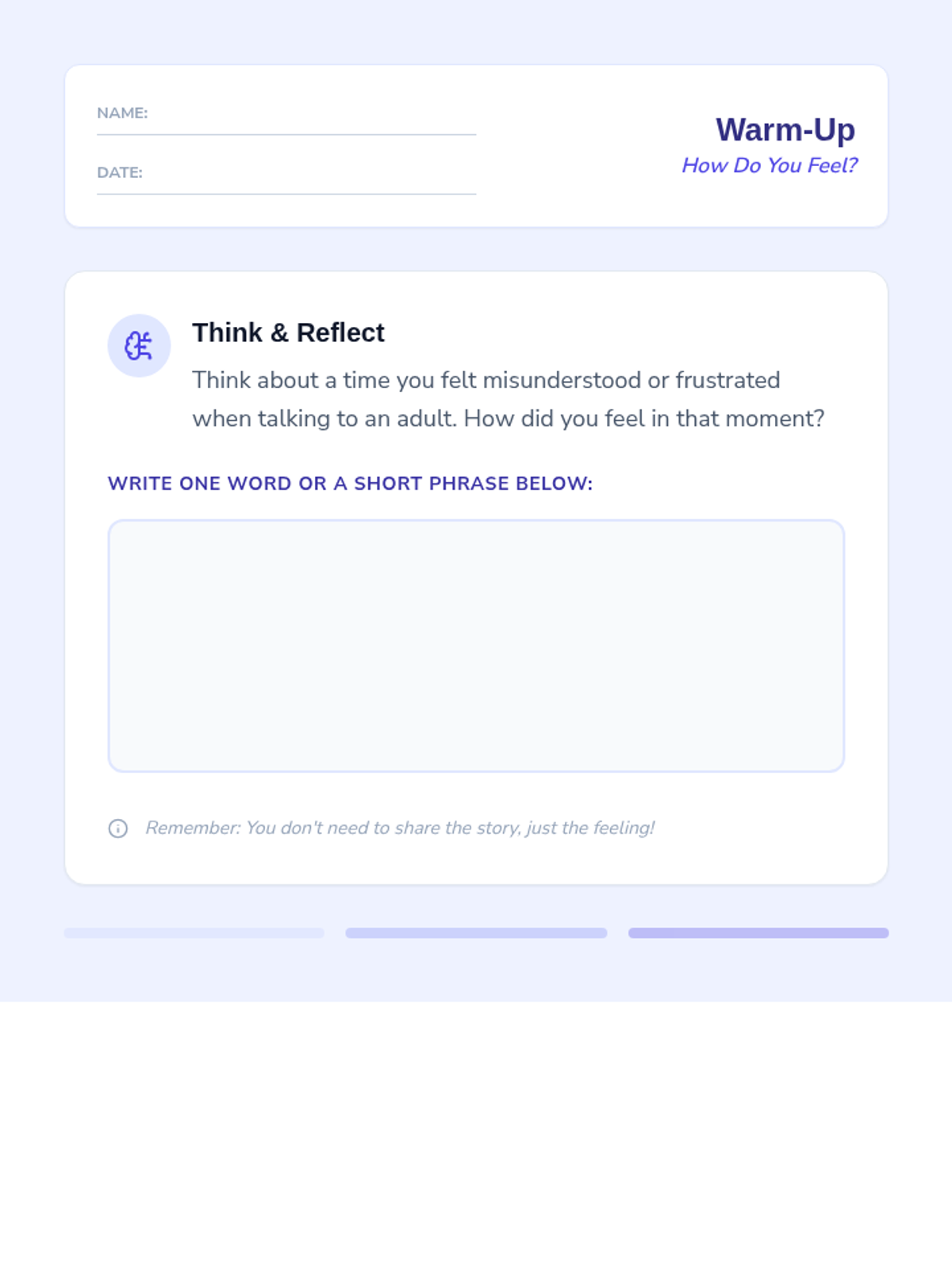Click the header card with Name and Date
Image resolution: width=952 pixels, height=1270 pixels.
point(476,146)
